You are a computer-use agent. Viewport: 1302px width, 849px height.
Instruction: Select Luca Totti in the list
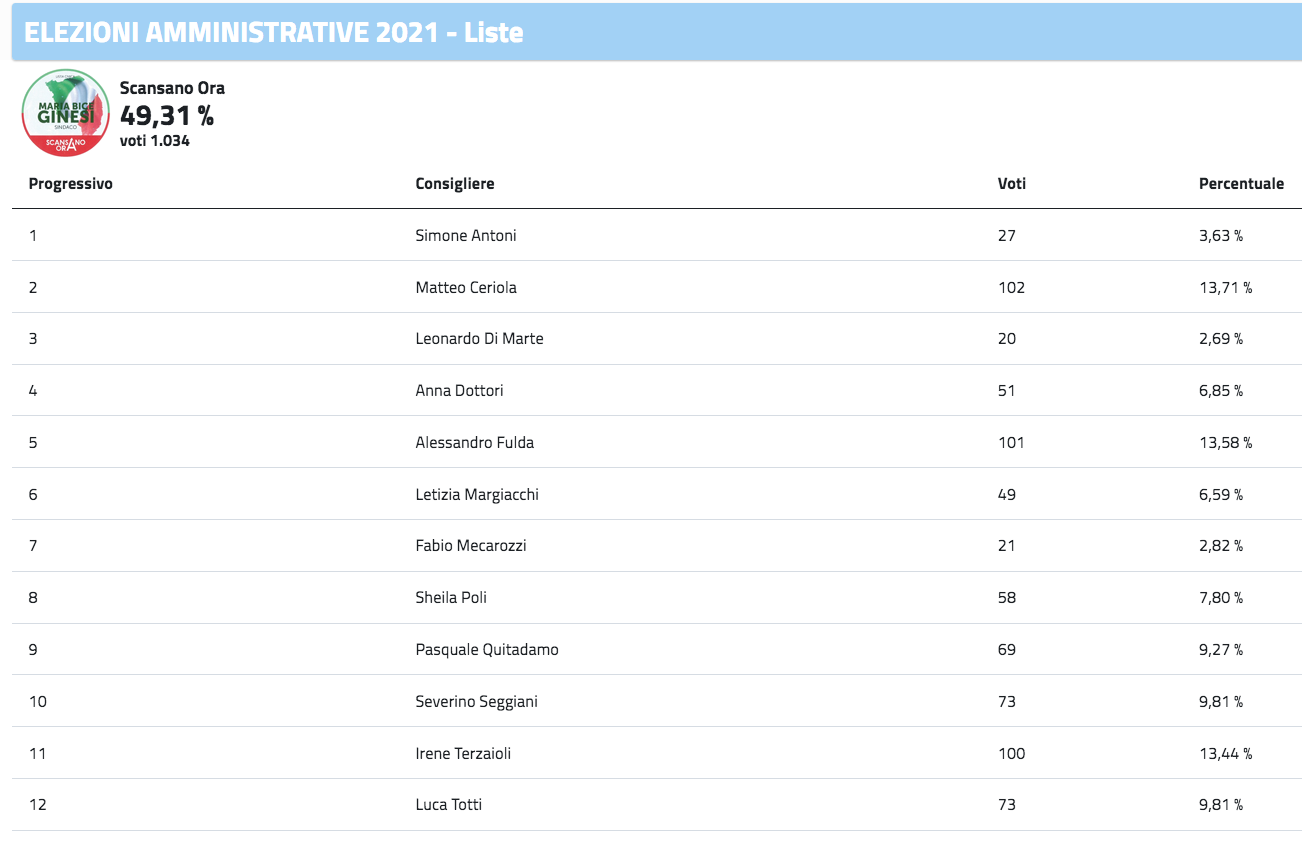point(448,805)
